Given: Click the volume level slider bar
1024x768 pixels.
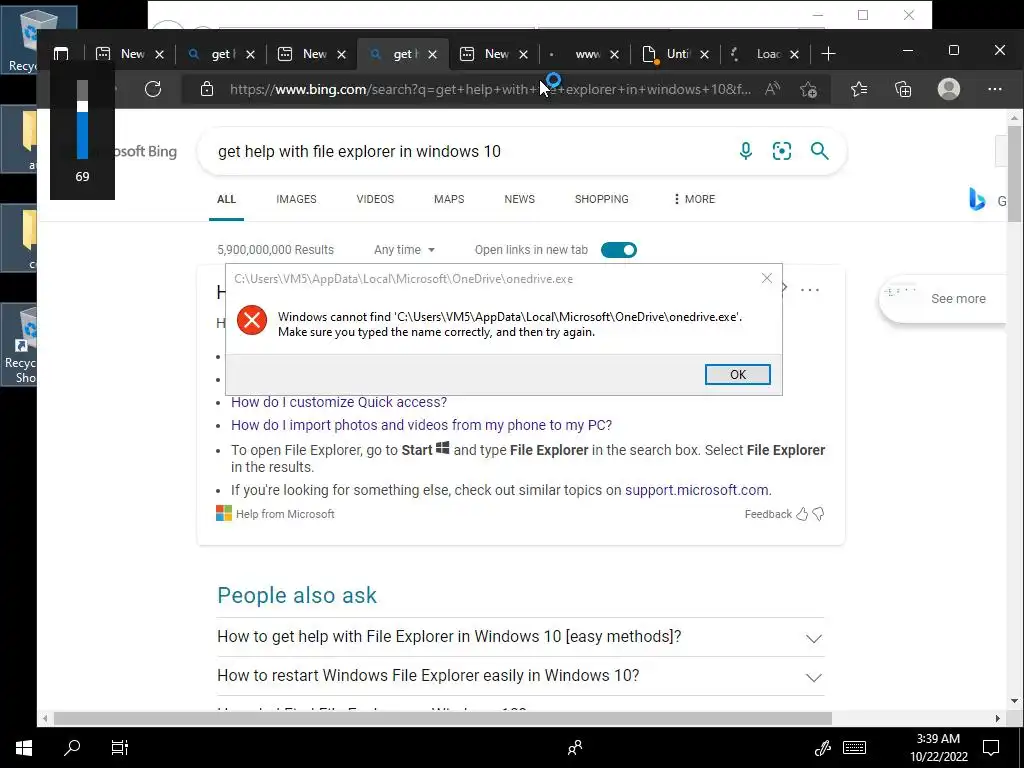Looking at the screenshot, I should (x=82, y=120).
